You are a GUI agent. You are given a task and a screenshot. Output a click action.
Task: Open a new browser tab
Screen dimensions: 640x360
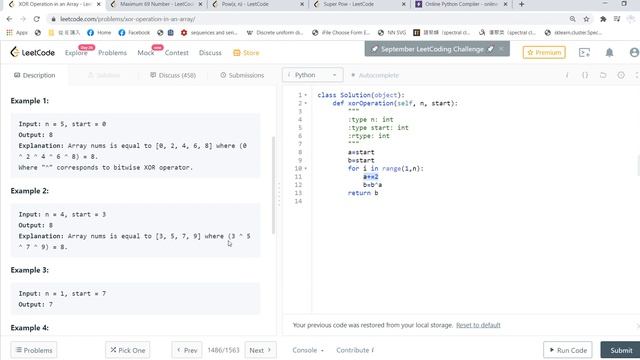pos(521,4)
